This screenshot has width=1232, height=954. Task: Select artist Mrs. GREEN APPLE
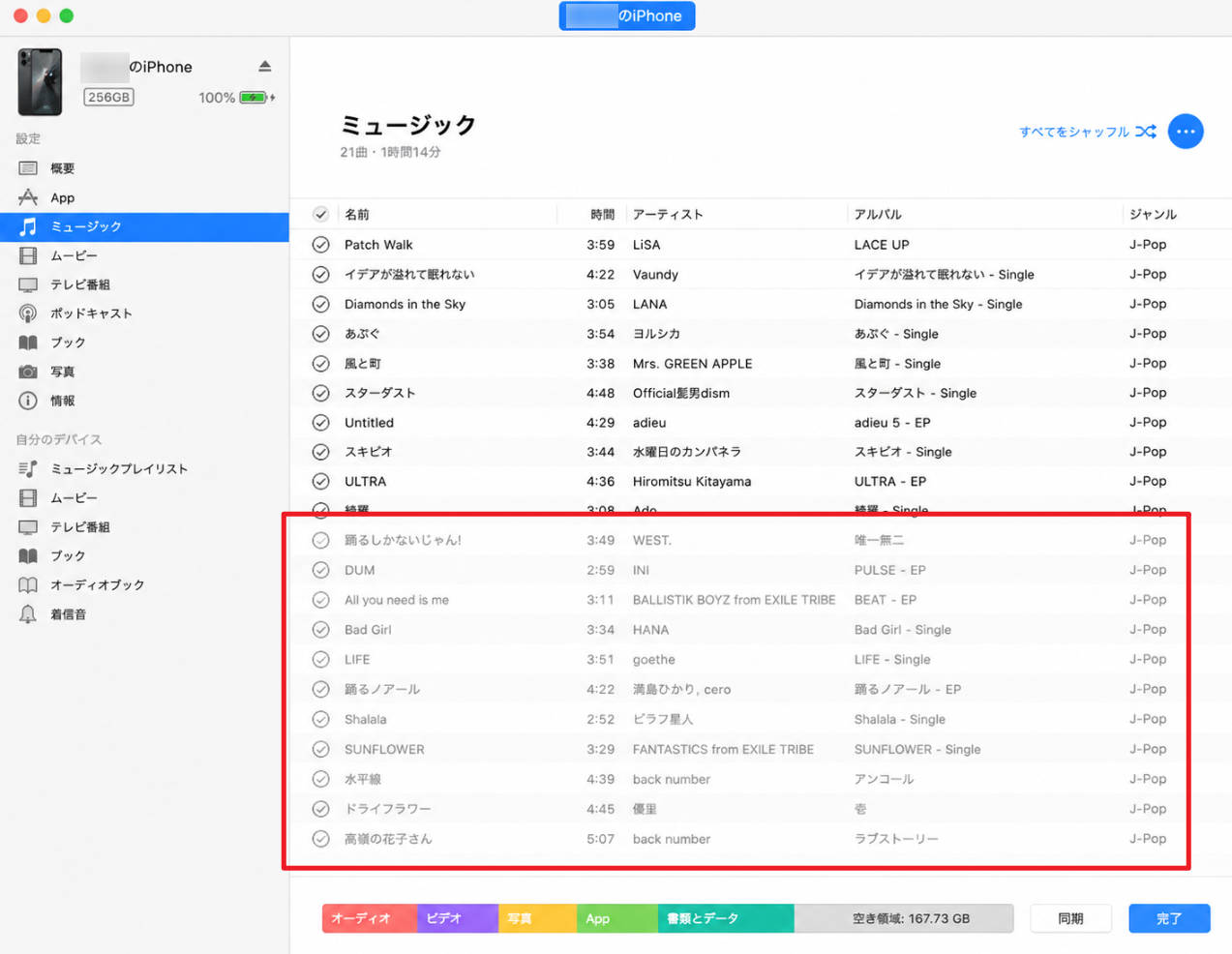tap(693, 364)
